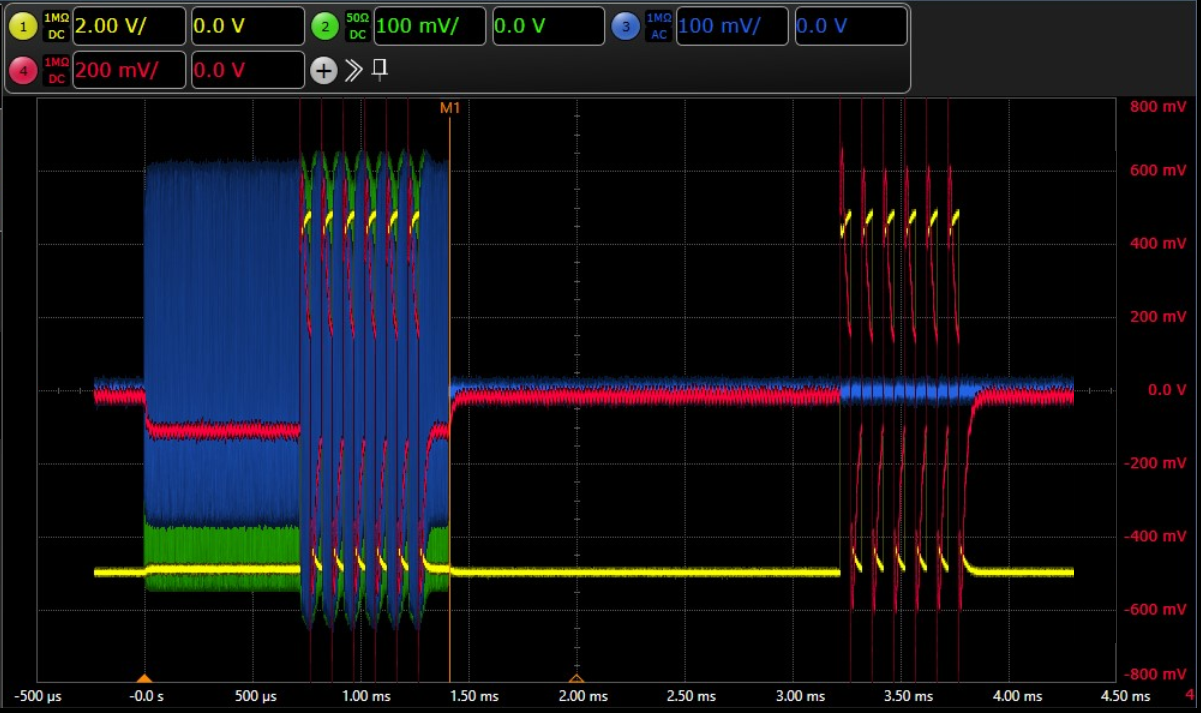This screenshot has height=713, width=1201.
Task: Click the solid orange trigger time marker
Action: pos(144,678)
